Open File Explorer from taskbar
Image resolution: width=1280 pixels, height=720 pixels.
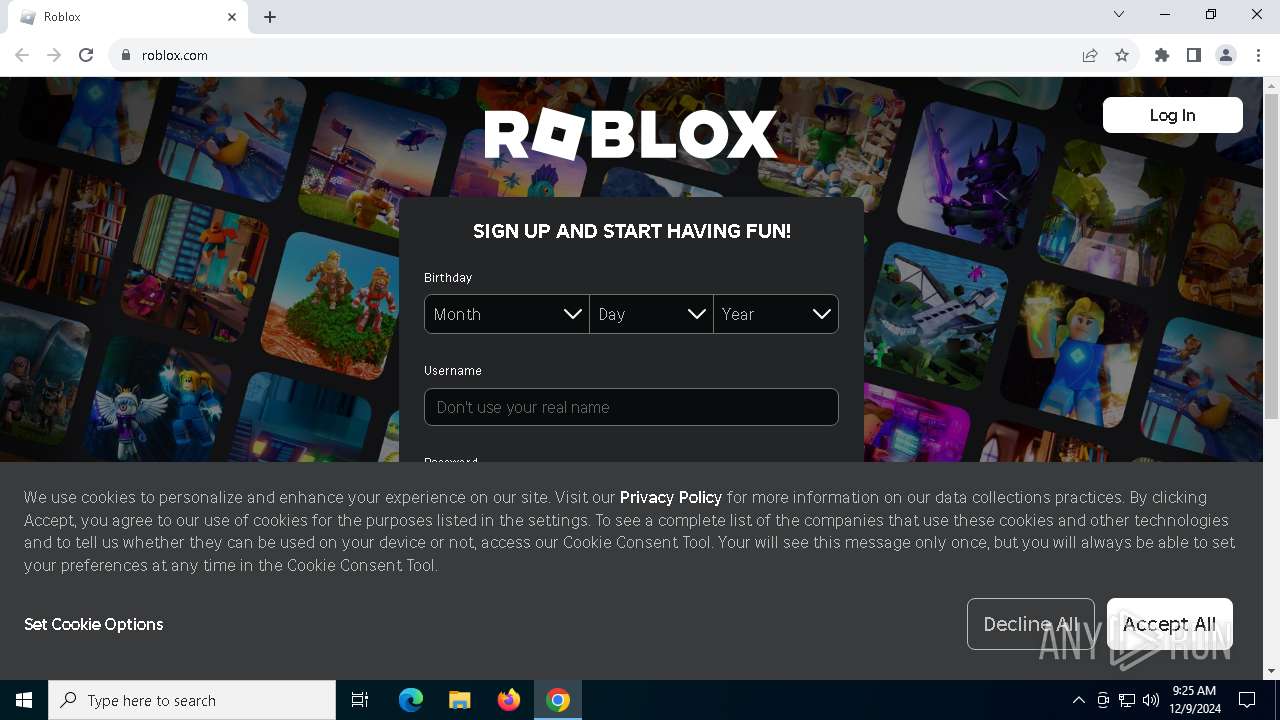(460, 700)
